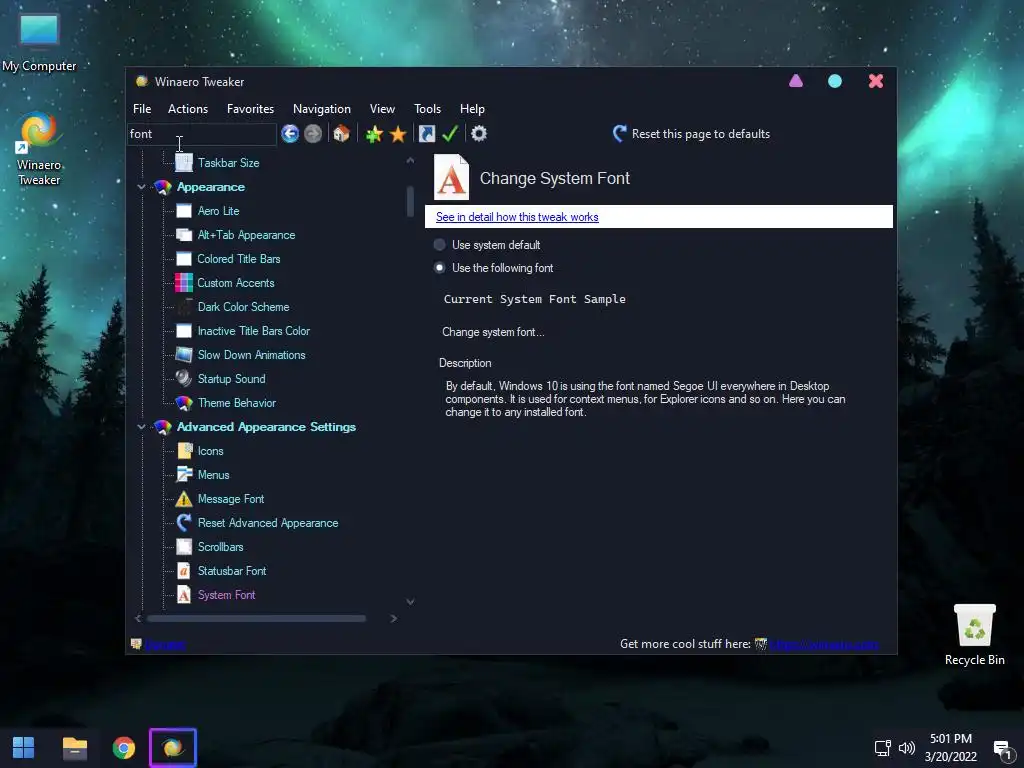
Task: Click the green checkmark toolbar icon
Action: pos(450,134)
